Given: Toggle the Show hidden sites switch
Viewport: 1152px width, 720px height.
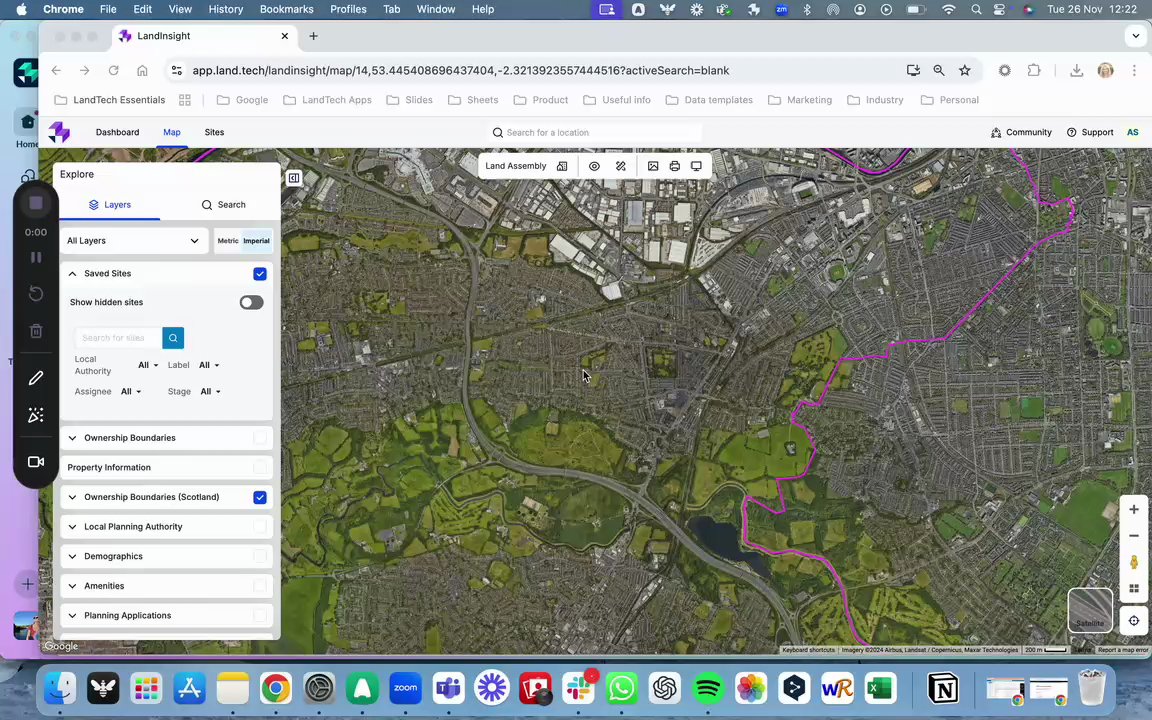Looking at the screenshot, I should coord(250,302).
